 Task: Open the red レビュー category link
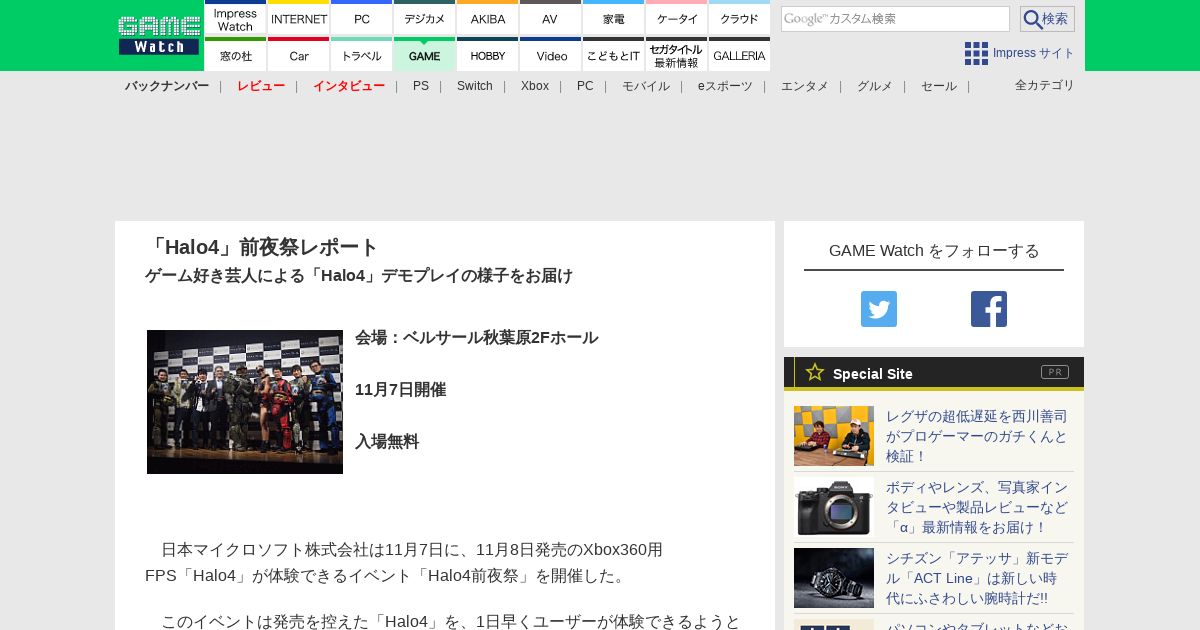click(x=261, y=86)
